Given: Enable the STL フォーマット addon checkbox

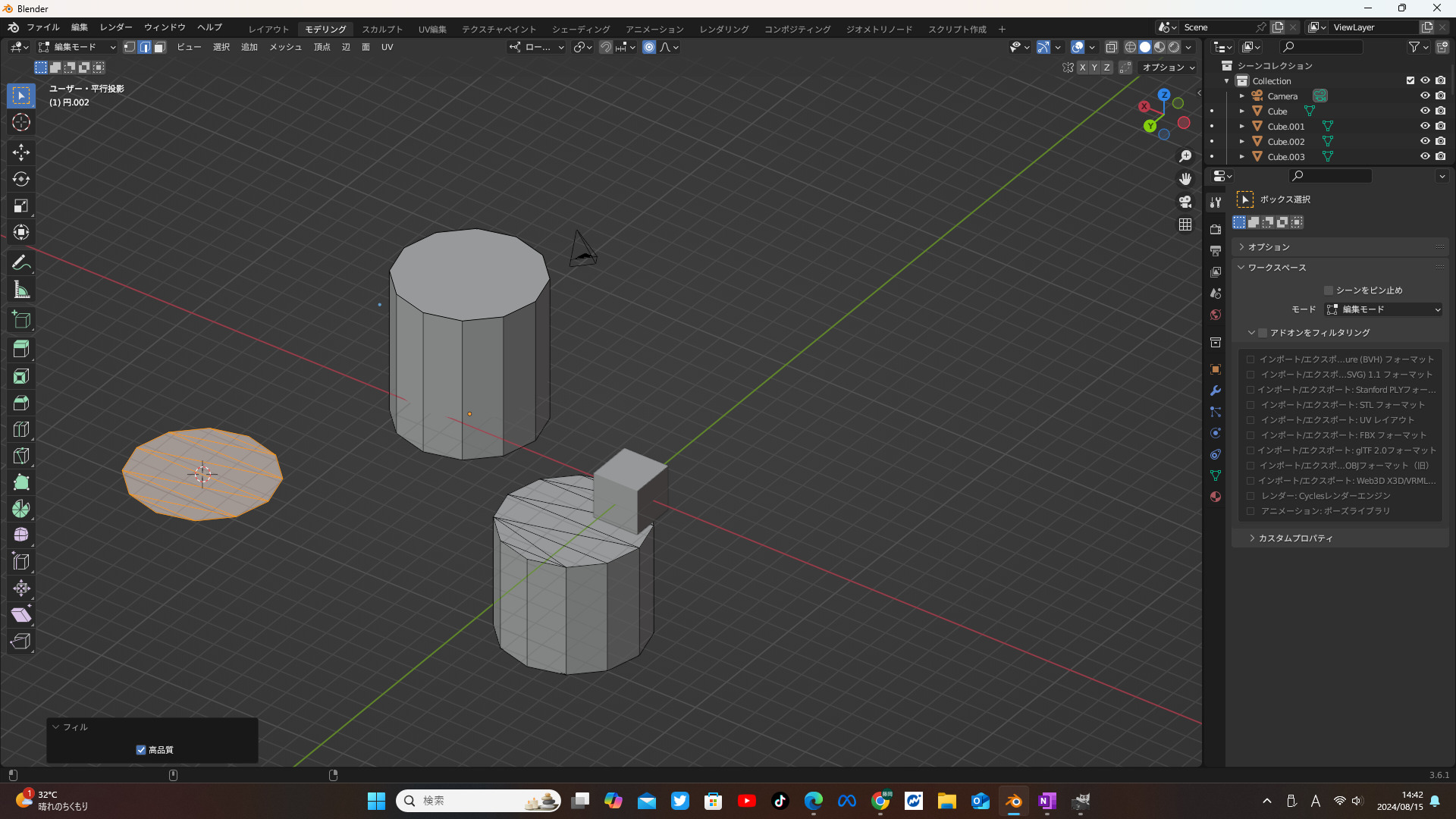Looking at the screenshot, I should pos(1250,405).
